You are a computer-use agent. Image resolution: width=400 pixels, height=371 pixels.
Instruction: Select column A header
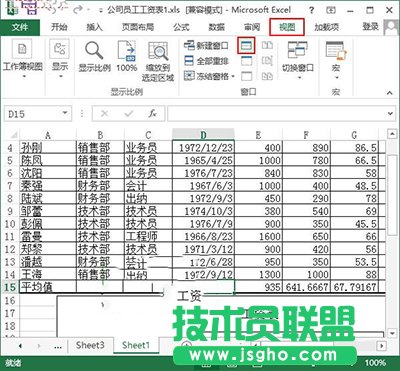pyautogui.click(x=48, y=135)
